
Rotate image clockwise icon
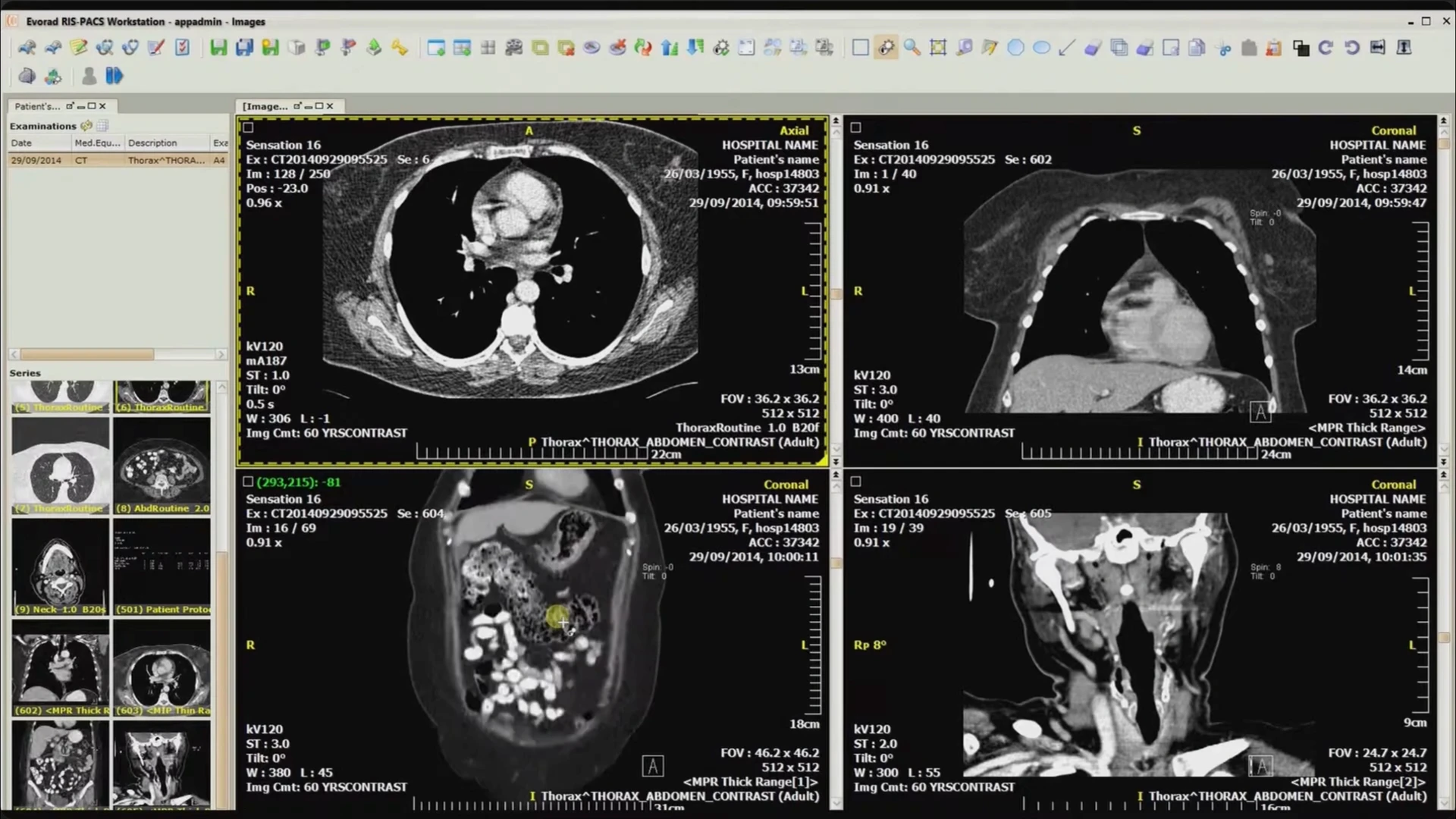[x=1326, y=48]
